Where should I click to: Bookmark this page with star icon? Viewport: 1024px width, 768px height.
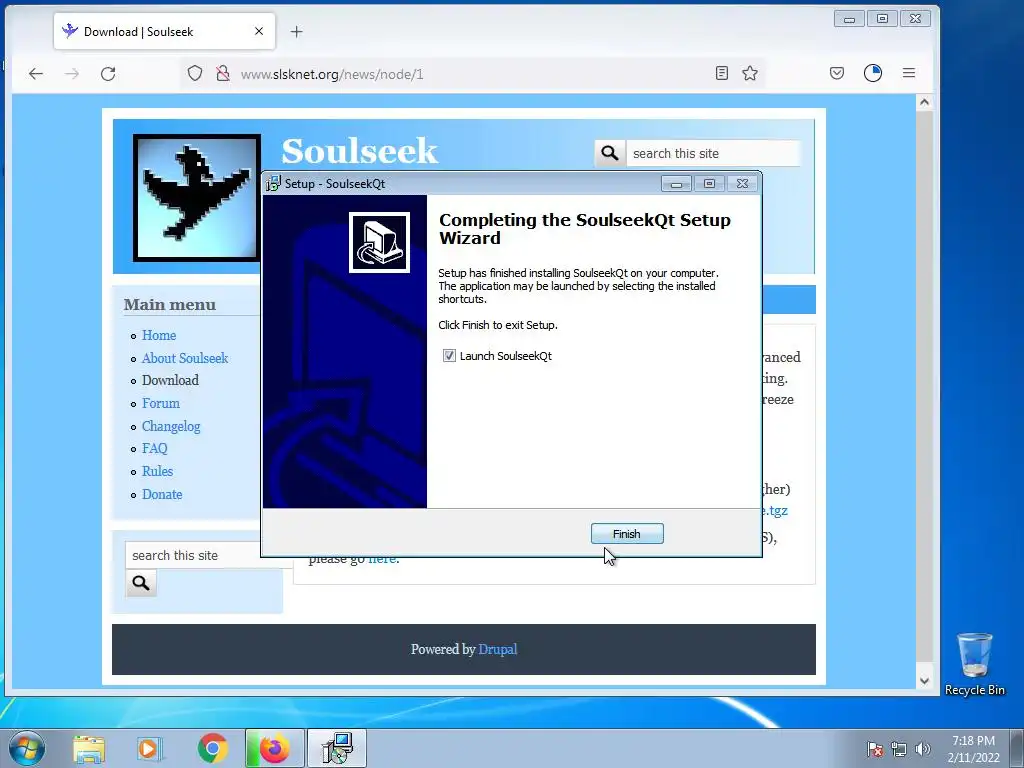point(750,73)
